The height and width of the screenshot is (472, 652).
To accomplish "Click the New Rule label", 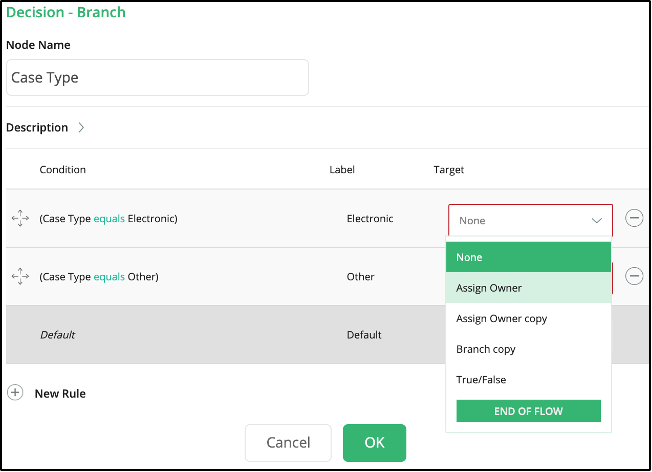I will pos(60,393).
